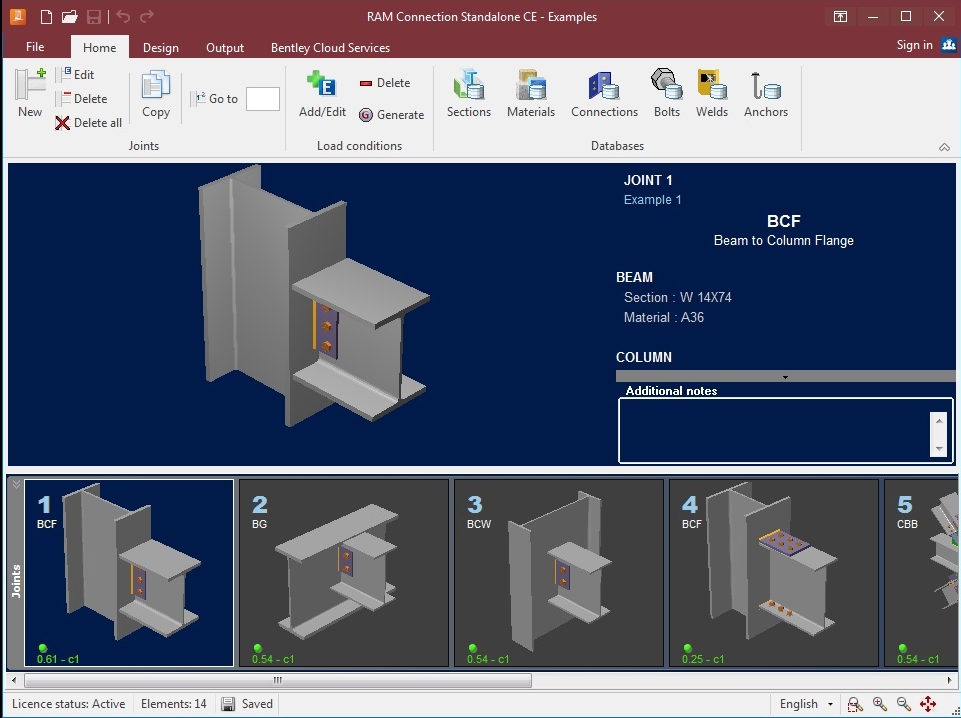Click the New joint icon
This screenshot has height=718, width=961.
[30, 93]
